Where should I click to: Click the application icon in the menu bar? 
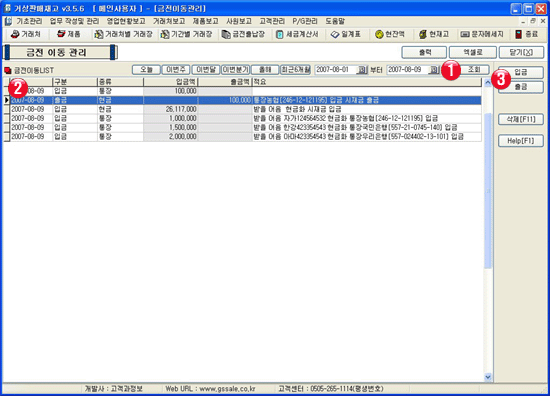(x=8, y=21)
